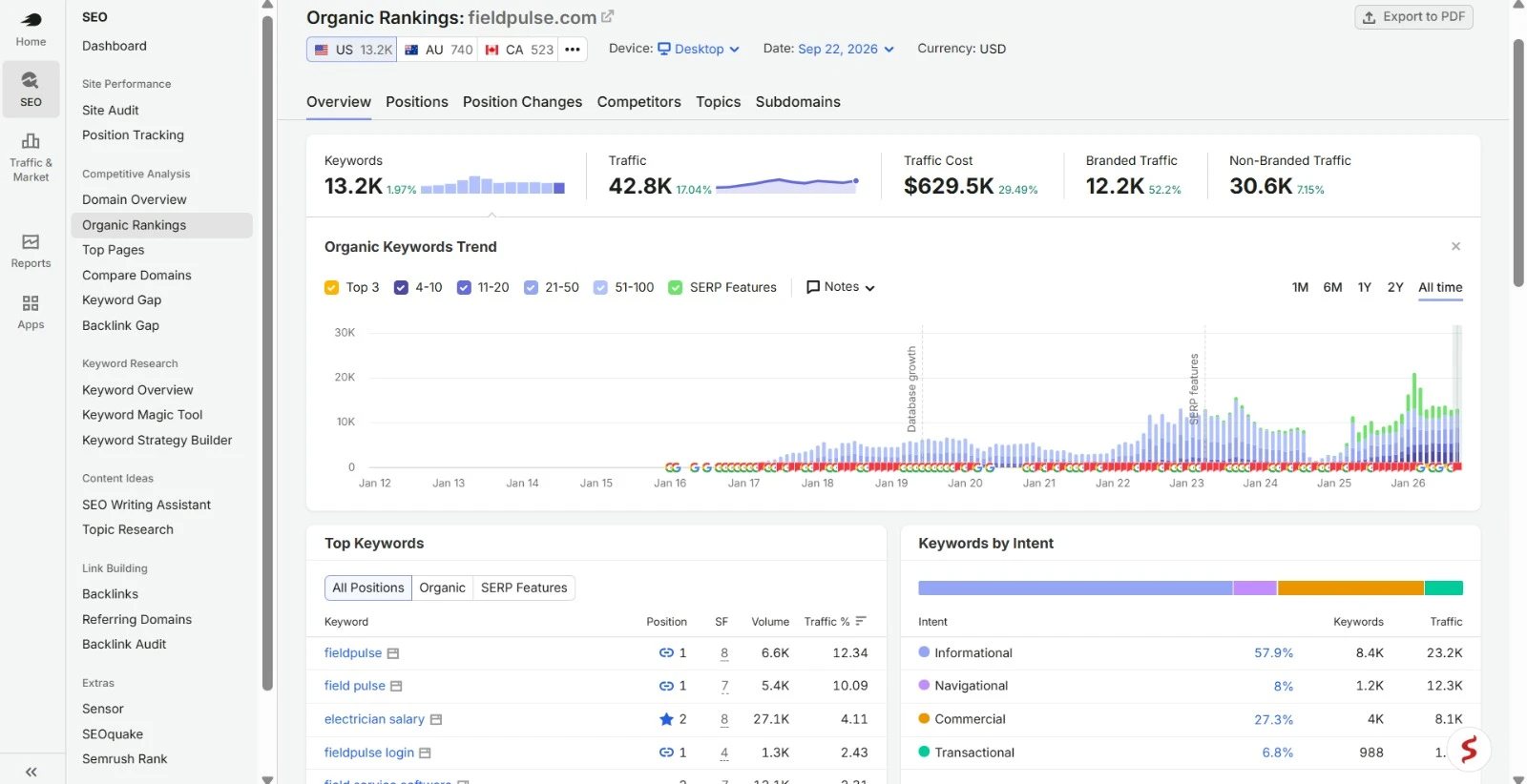Open Domain Overview in sidebar
This screenshot has width=1527, height=784.
(x=134, y=199)
